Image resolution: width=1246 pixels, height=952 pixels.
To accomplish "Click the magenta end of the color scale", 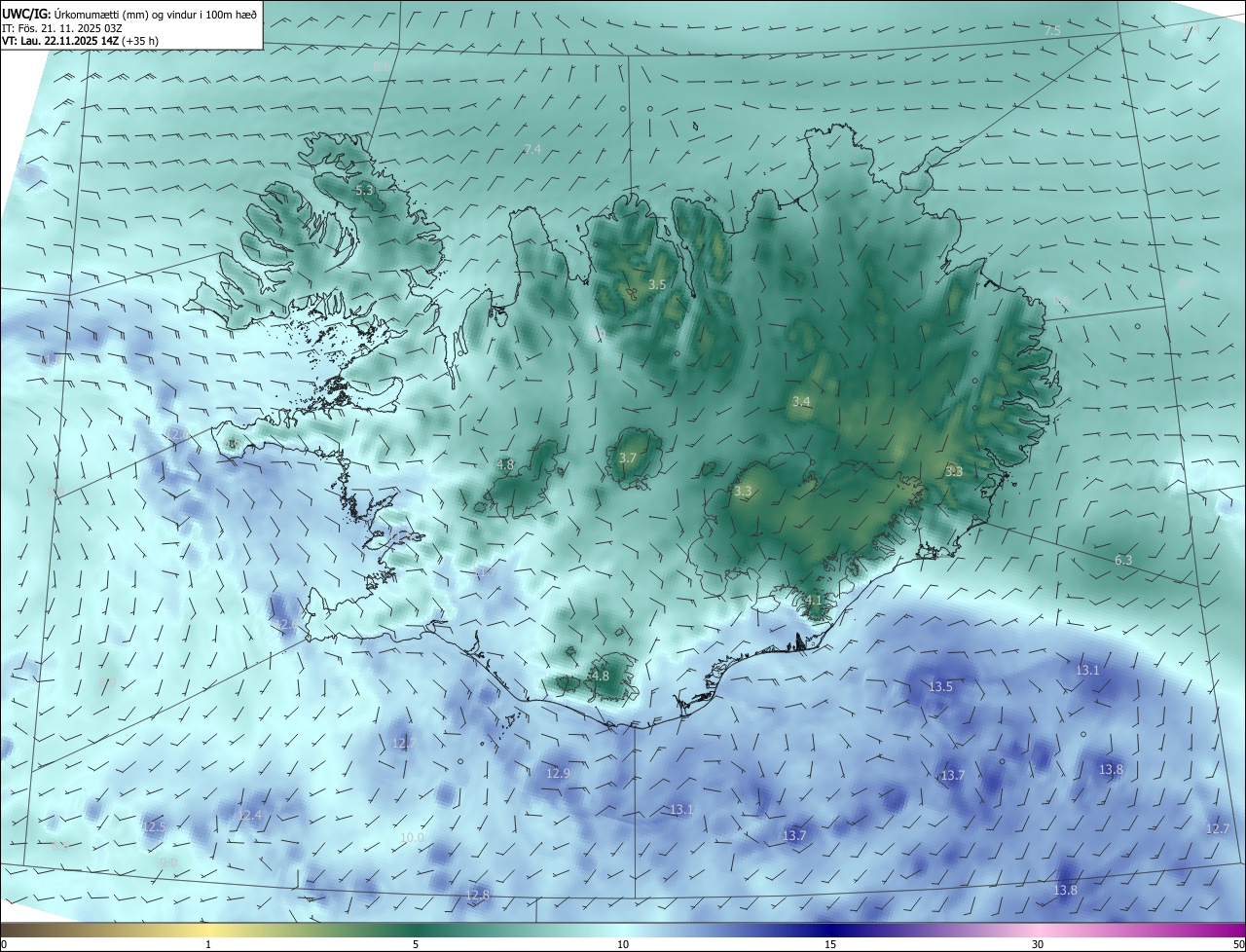I will [1236, 930].
